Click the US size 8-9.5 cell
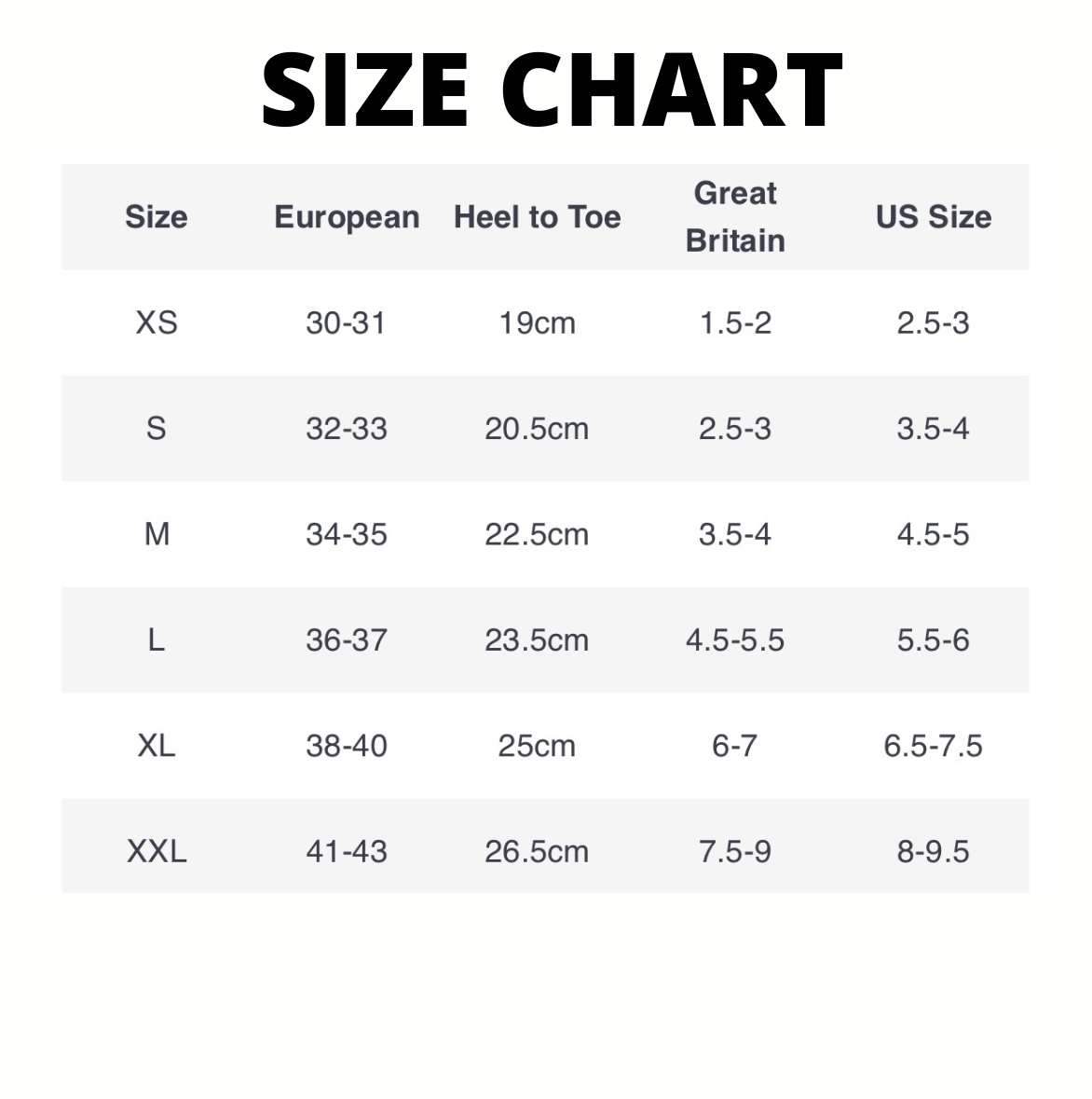The width and height of the screenshot is (1092, 1099). [933, 851]
